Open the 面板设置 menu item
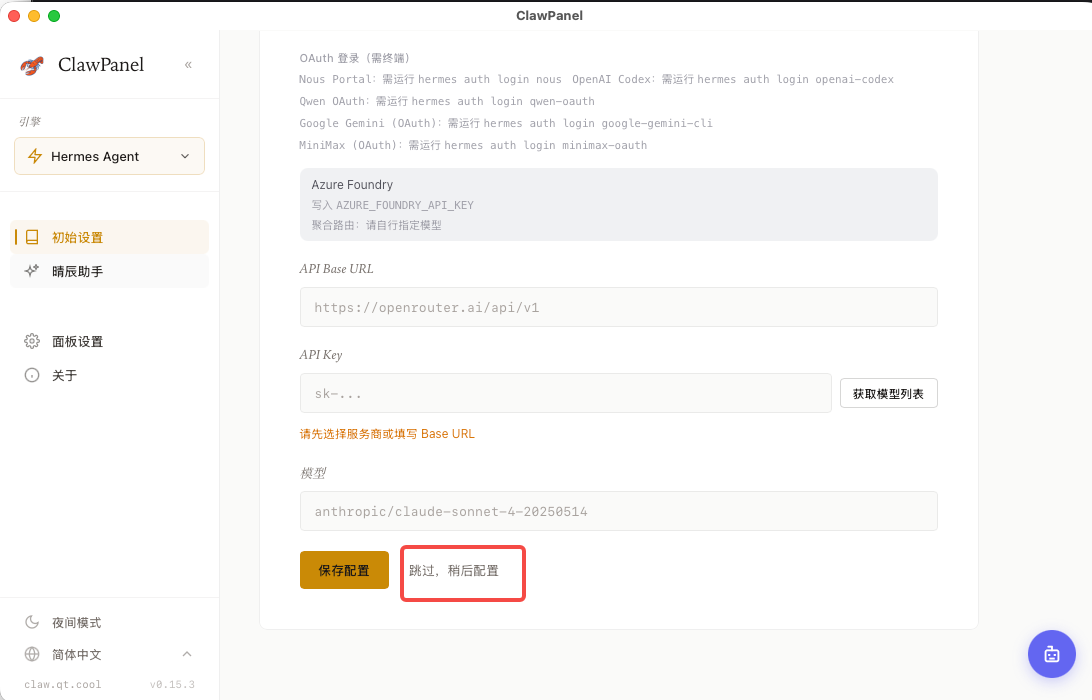Image resolution: width=1092 pixels, height=700 pixels. pos(109,341)
